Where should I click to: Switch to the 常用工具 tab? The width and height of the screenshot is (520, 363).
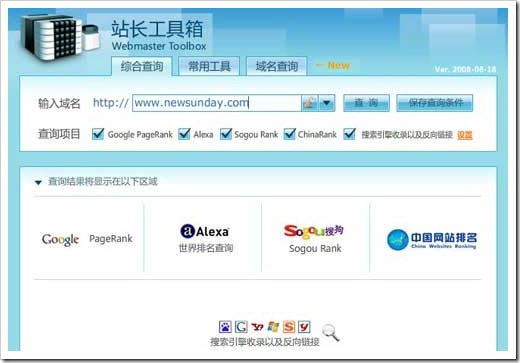click(x=209, y=66)
